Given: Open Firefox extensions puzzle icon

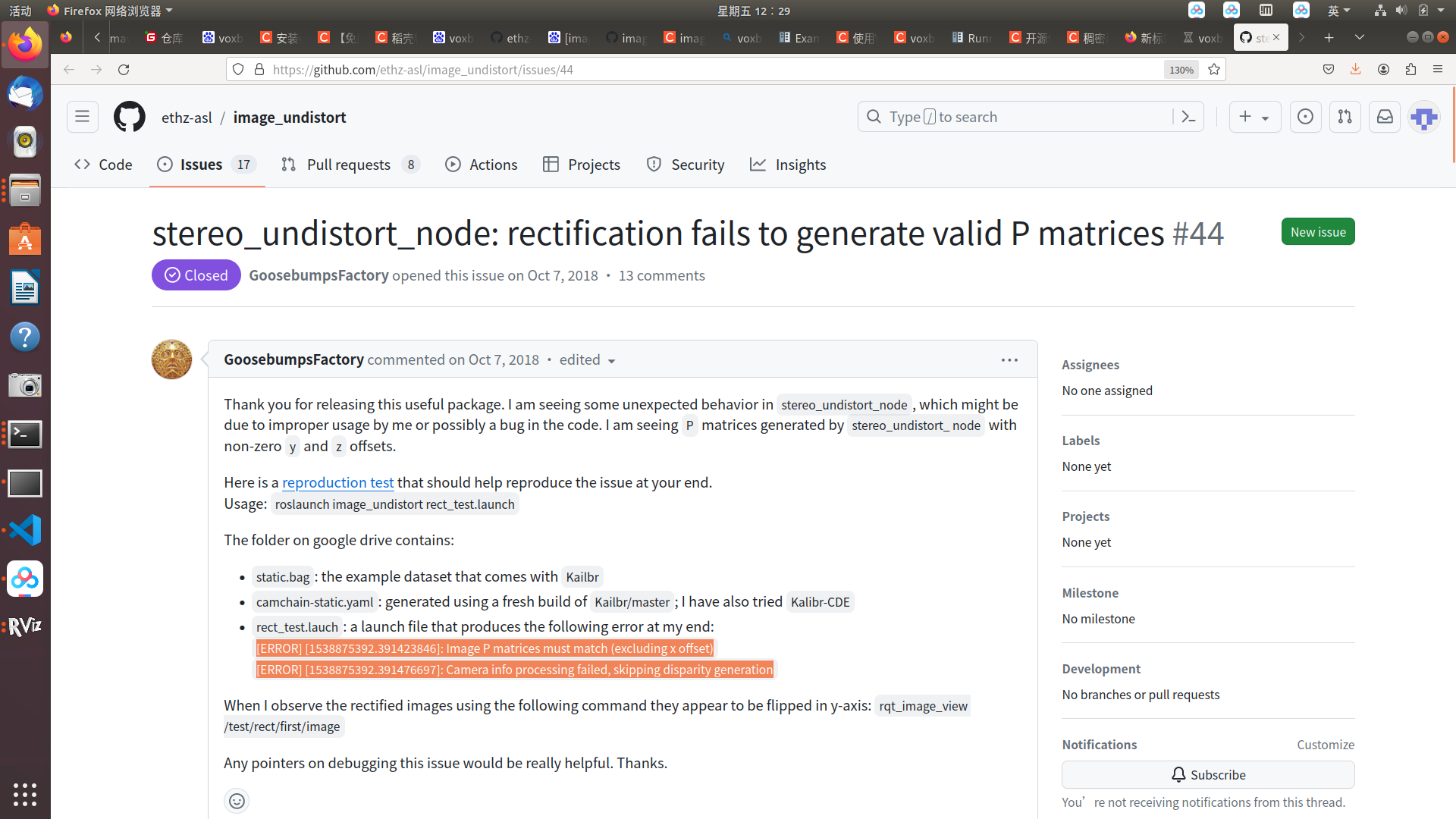Looking at the screenshot, I should pyautogui.click(x=1410, y=69).
